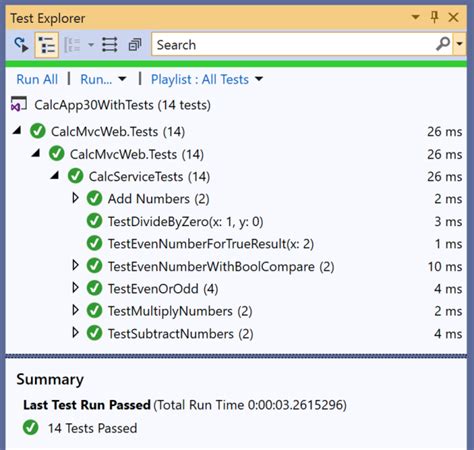Expand TestEvenNumberWithBoolCompare group
Image resolution: width=474 pixels, height=450 pixels.
[x=76, y=266]
